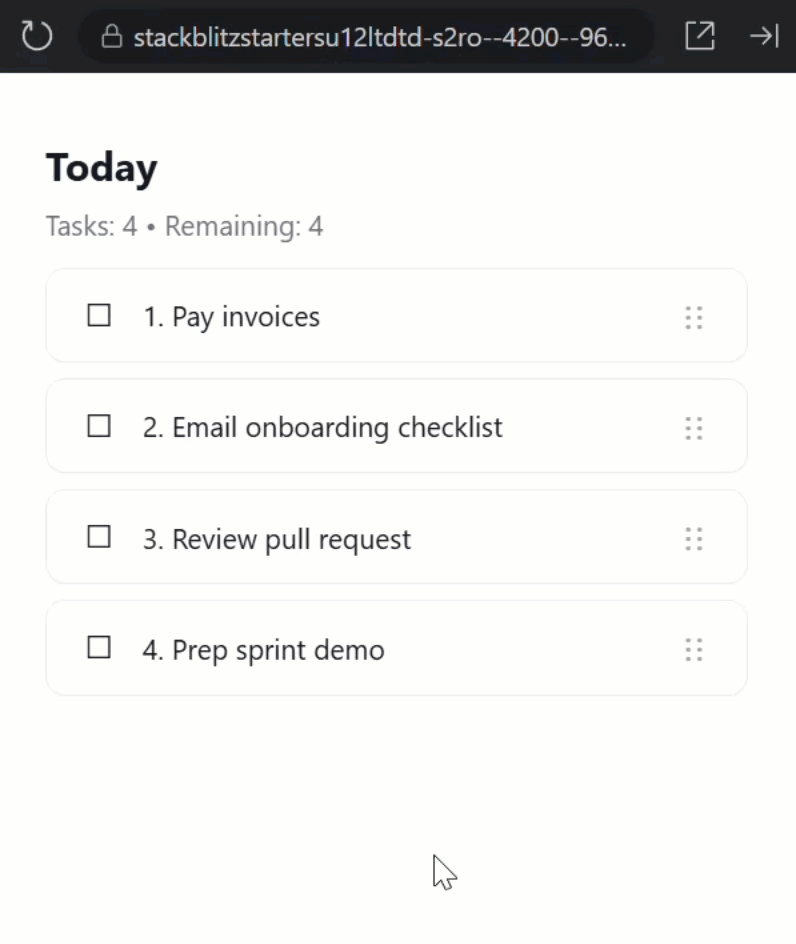Open the preview in a new tab
The height and width of the screenshot is (944, 796).
(700, 36)
